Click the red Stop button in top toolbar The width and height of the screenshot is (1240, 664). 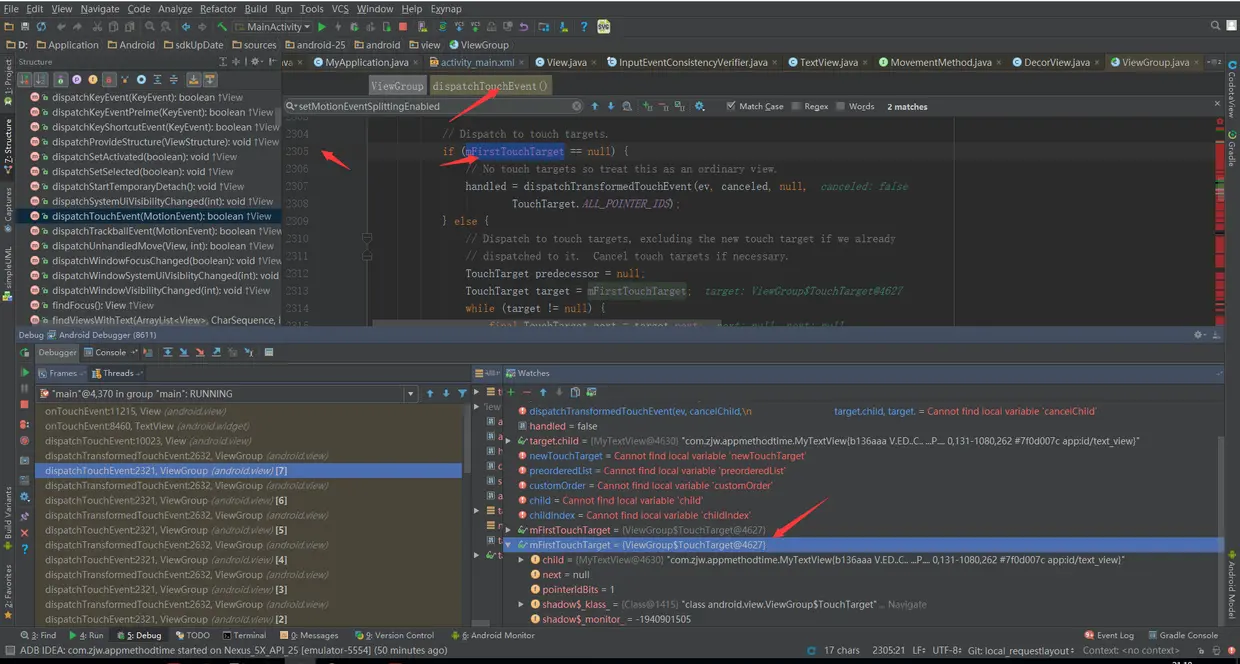(403, 26)
